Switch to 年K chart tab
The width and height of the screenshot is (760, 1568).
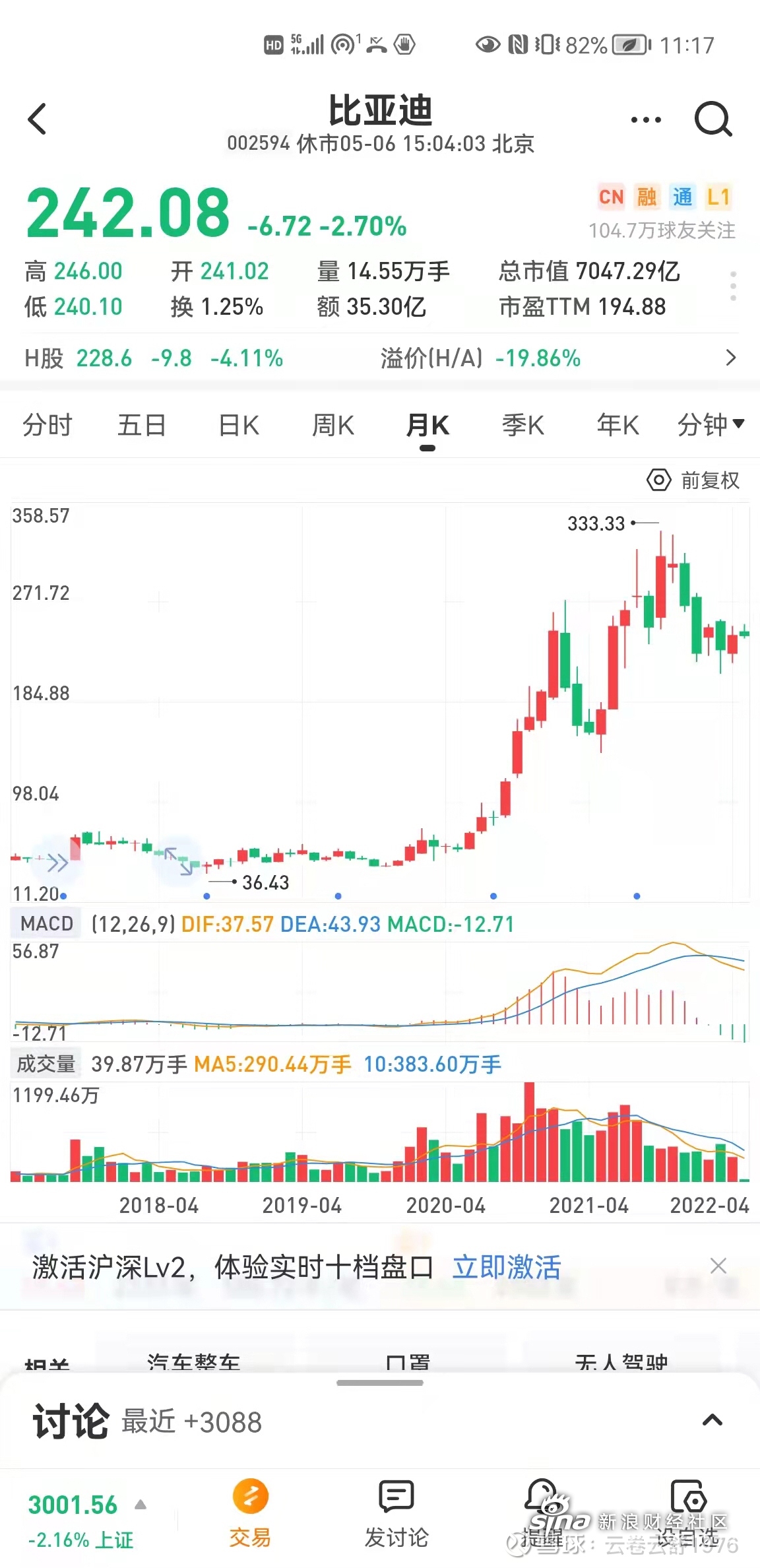(617, 425)
